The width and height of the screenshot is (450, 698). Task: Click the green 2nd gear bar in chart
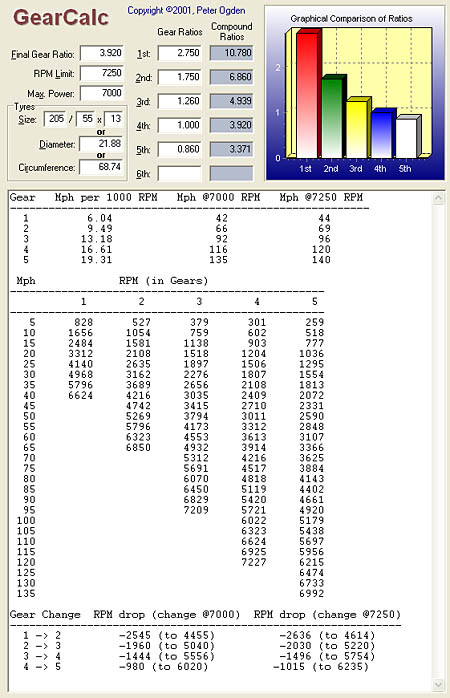[x=332, y=118]
